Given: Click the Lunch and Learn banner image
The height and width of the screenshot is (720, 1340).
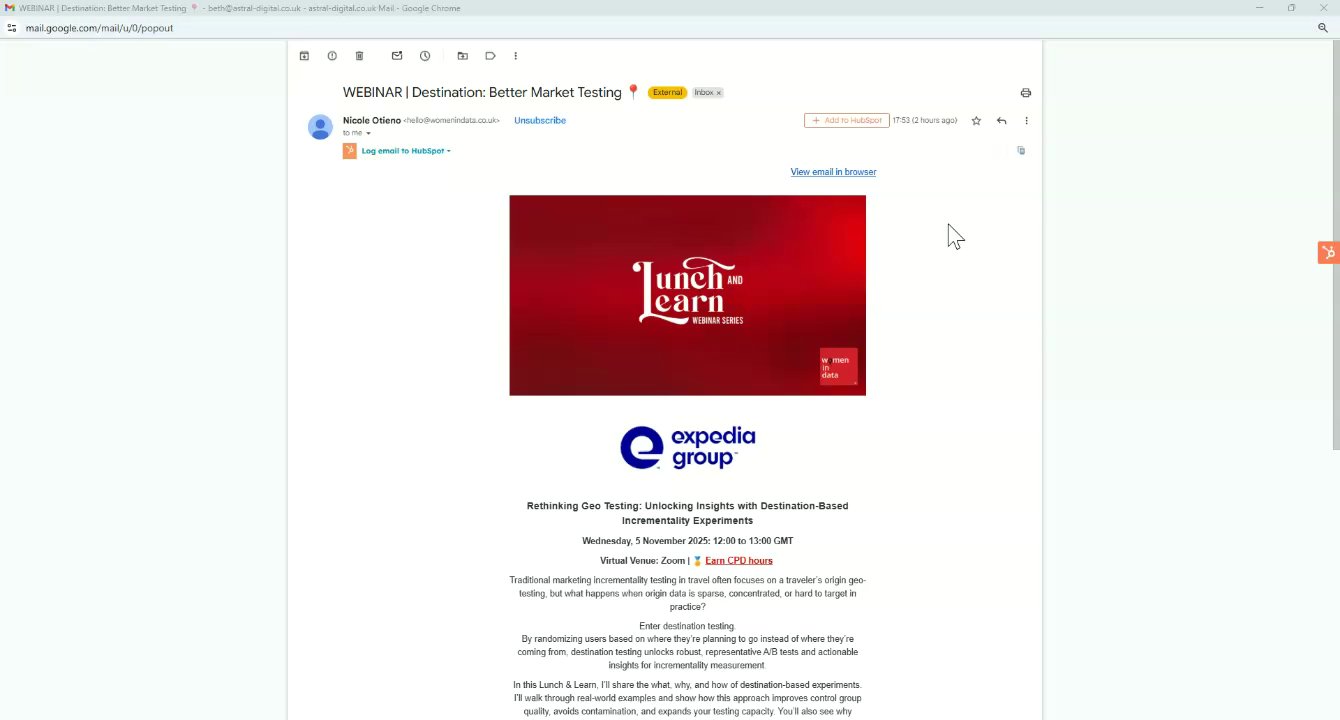Looking at the screenshot, I should (687, 295).
